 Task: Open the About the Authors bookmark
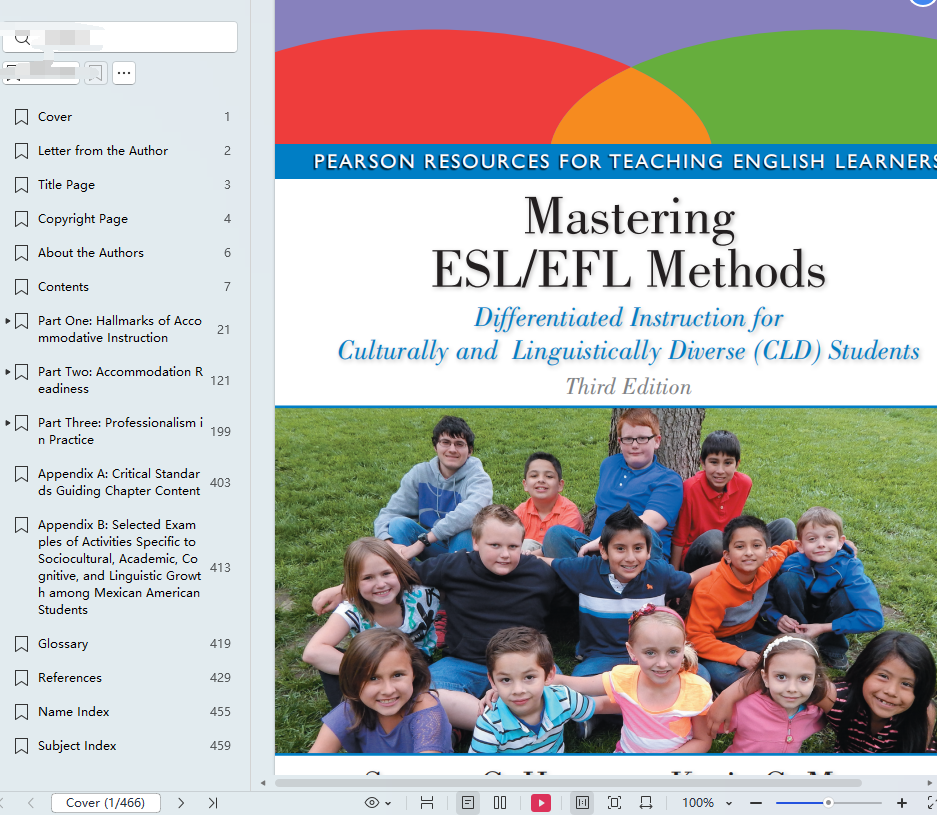tap(91, 253)
